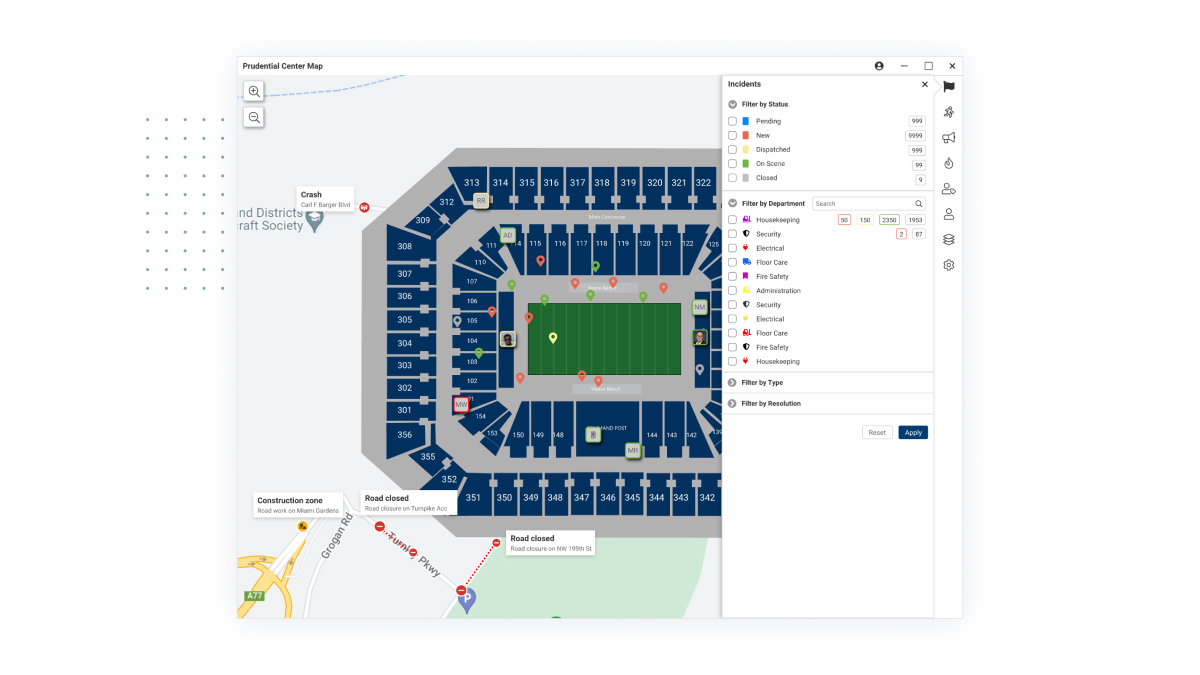1200x675 pixels.
Task: Collapse the Filter by Status section
Action: [731, 104]
